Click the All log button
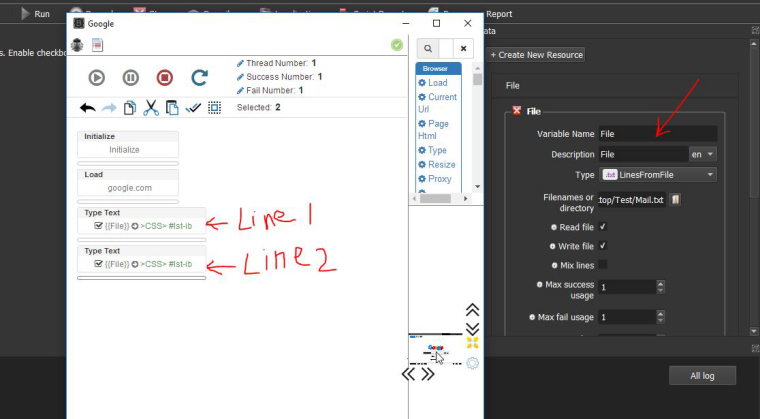Screen dimensions: 760x419 coord(702,375)
